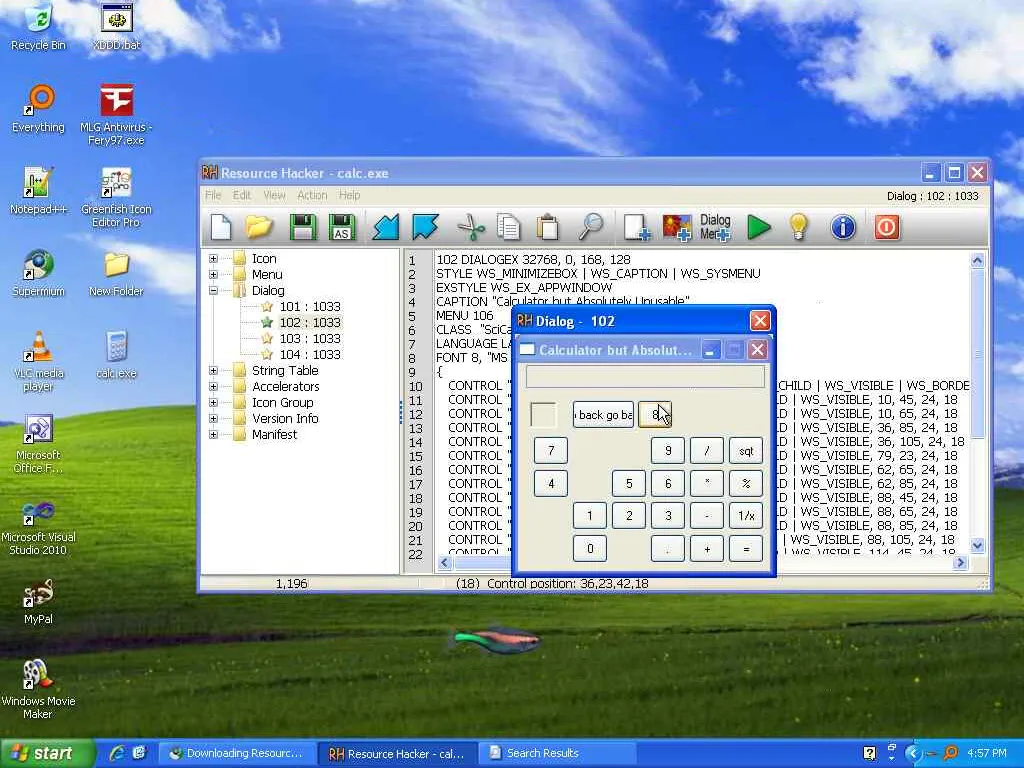Add an image resource with the picture-plus icon
This screenshot has height=768, width=1024.
point(677,227)
